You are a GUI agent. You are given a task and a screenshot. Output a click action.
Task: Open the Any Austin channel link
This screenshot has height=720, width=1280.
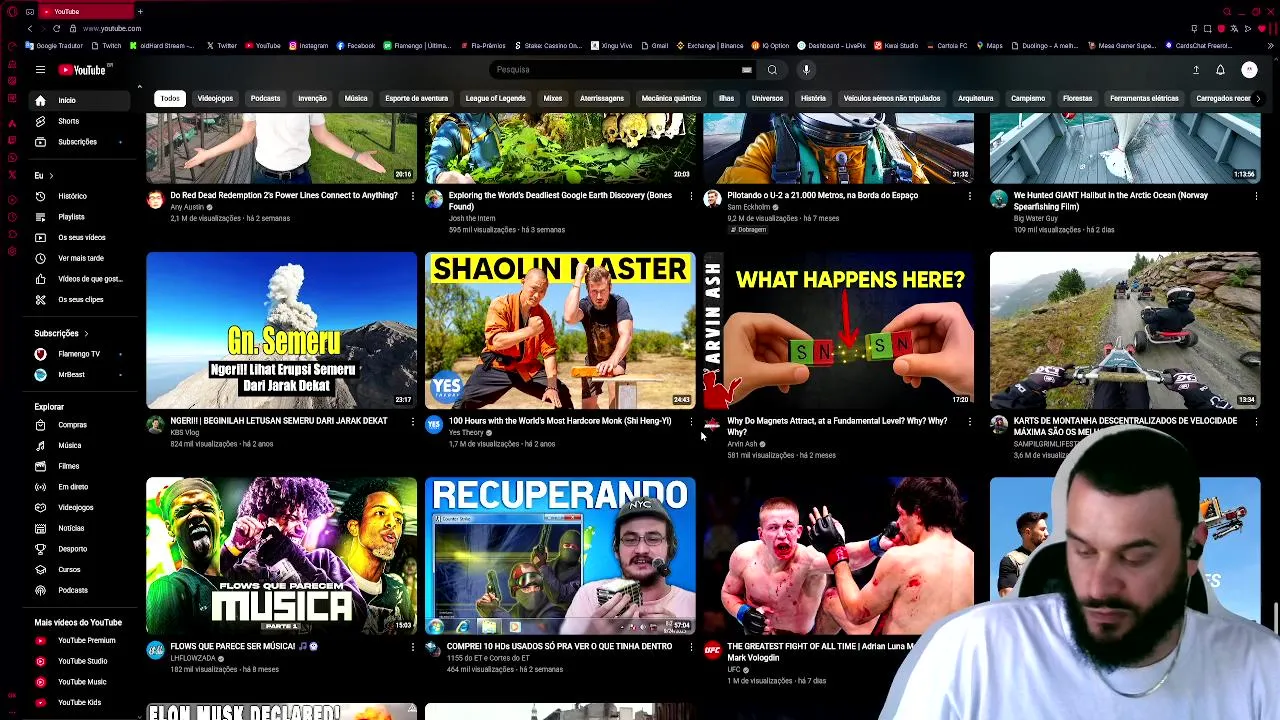click(x=187, y=207)
